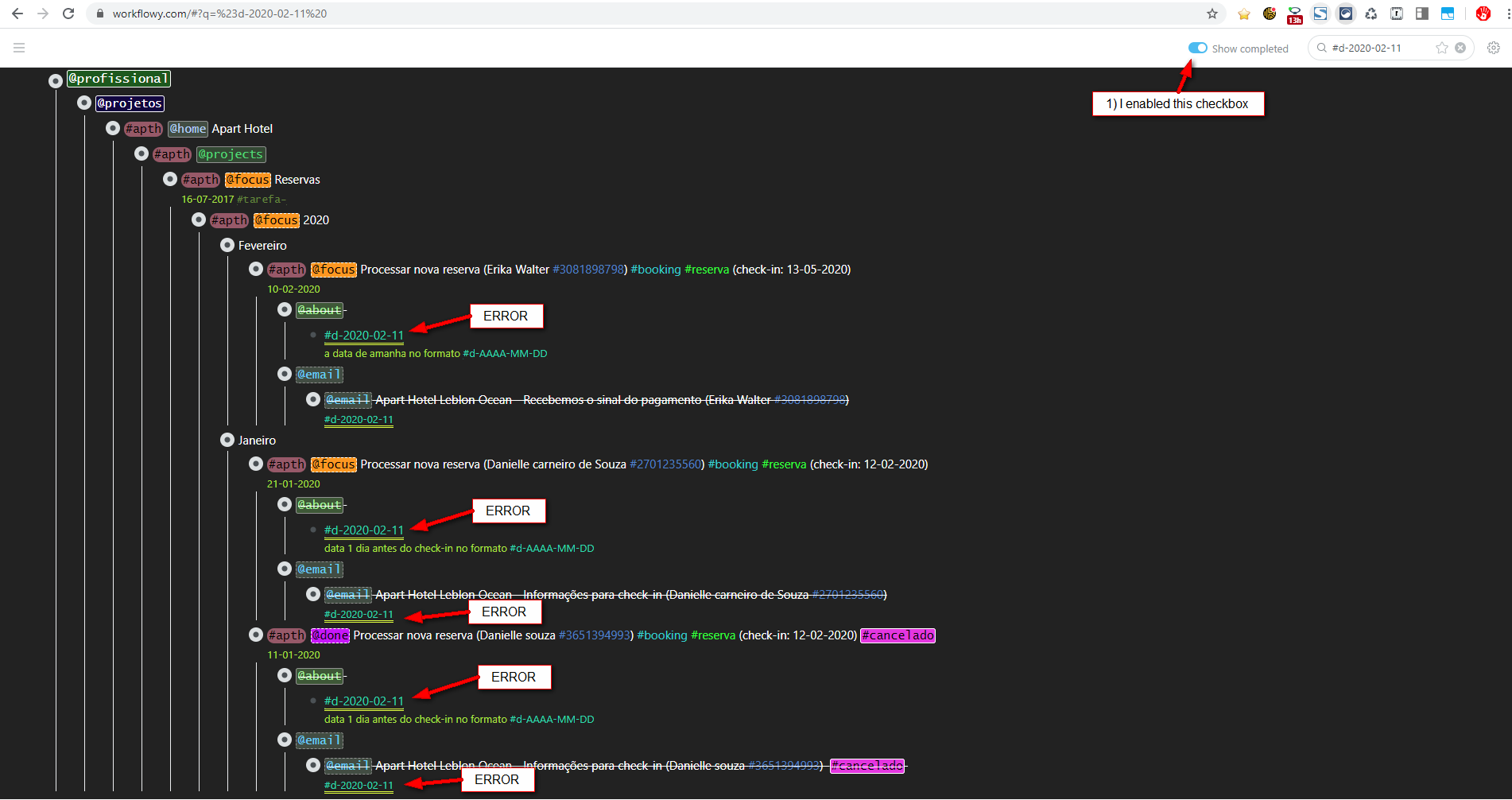Collapse the @projetos bullet
The image size is (1512, 800).
84,103
